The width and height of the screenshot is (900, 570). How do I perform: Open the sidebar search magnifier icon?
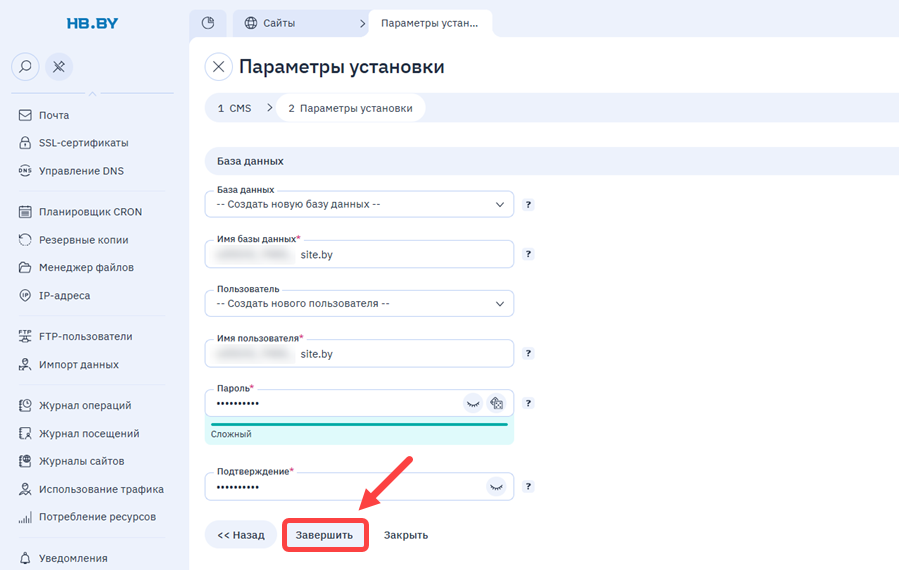25,67
